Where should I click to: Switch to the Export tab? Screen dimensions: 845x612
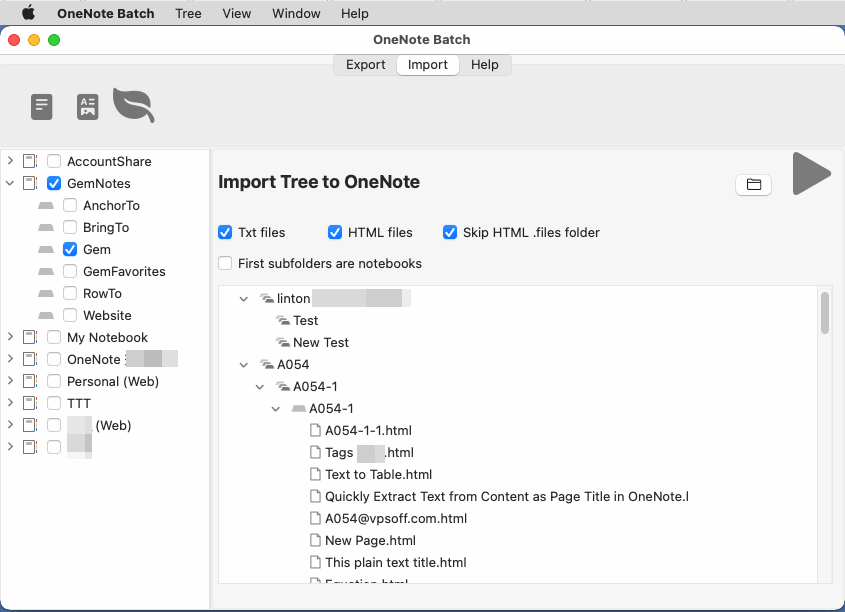(365, 65)
